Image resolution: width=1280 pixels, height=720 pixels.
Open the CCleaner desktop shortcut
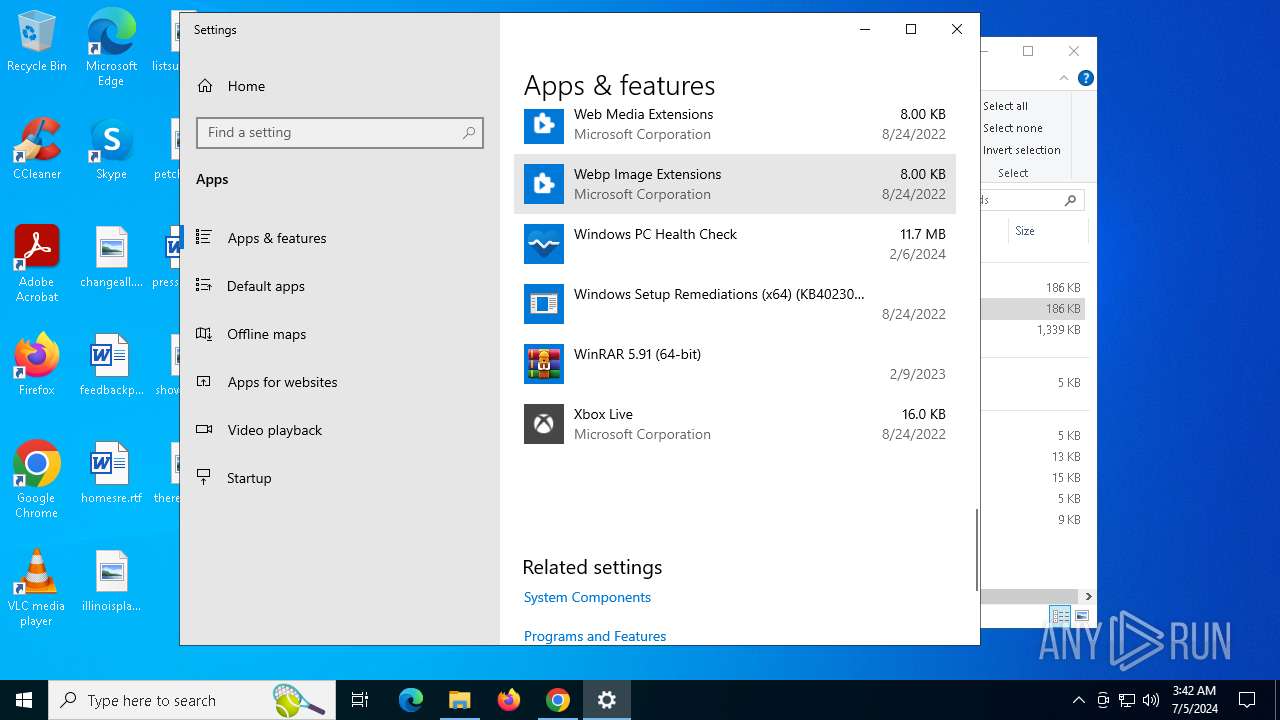(37, 149)
